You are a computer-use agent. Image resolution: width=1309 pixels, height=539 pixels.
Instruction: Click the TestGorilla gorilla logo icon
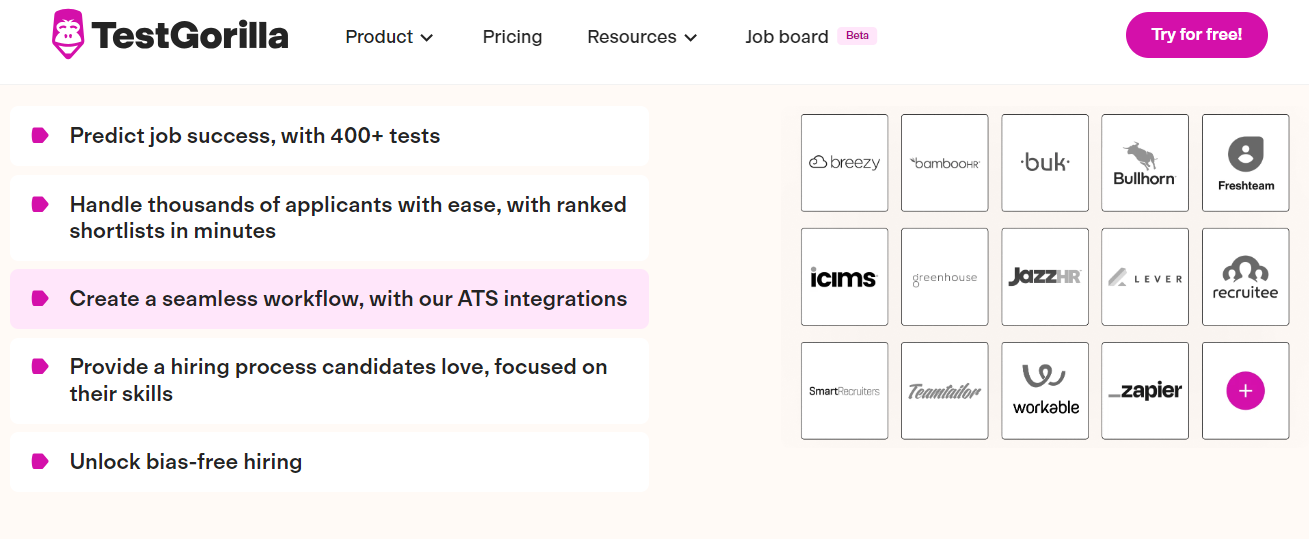point(68,34)
